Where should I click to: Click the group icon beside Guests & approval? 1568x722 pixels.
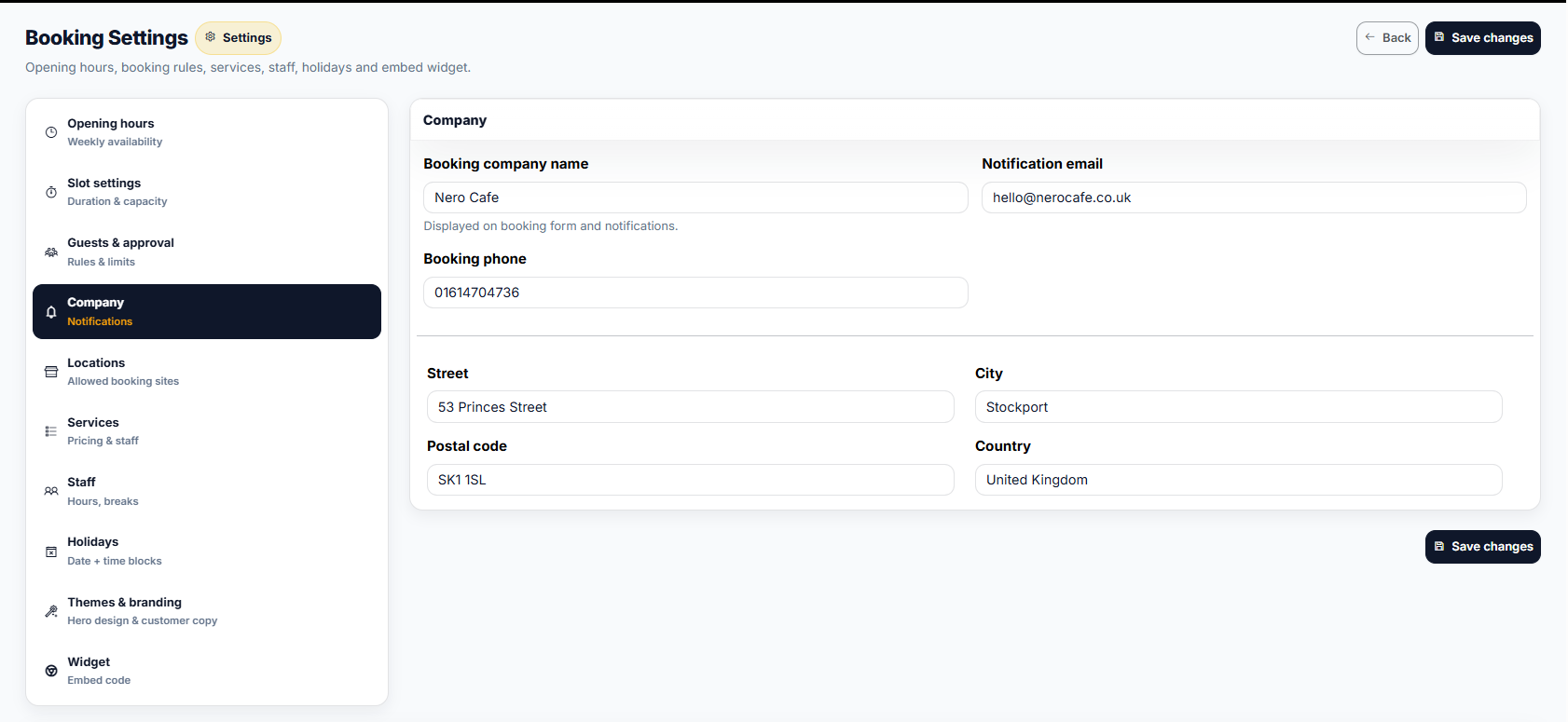click(x=51, y=252)
